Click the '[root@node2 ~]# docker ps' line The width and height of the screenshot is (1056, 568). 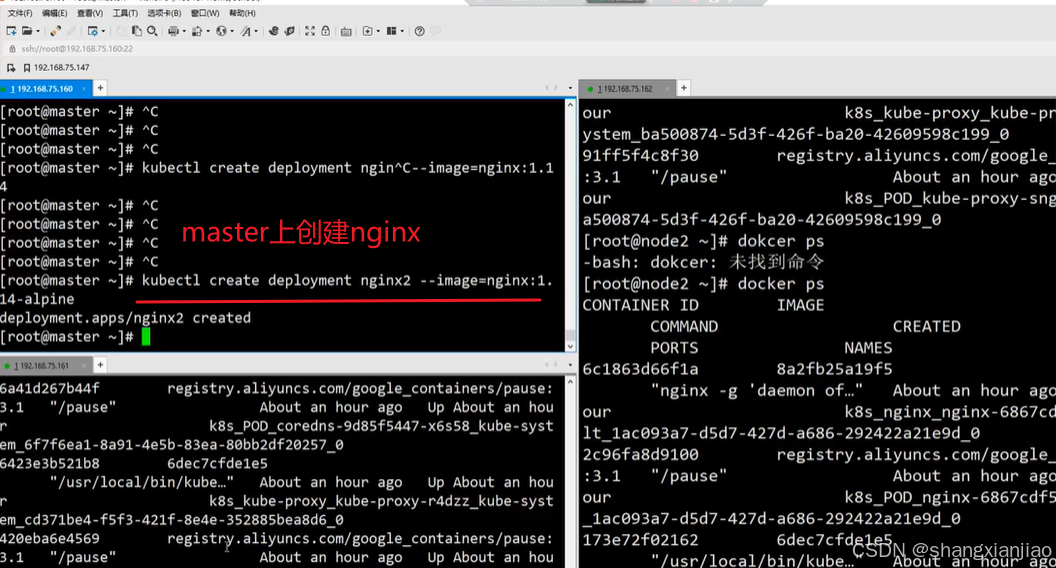(x=703, y=284)
